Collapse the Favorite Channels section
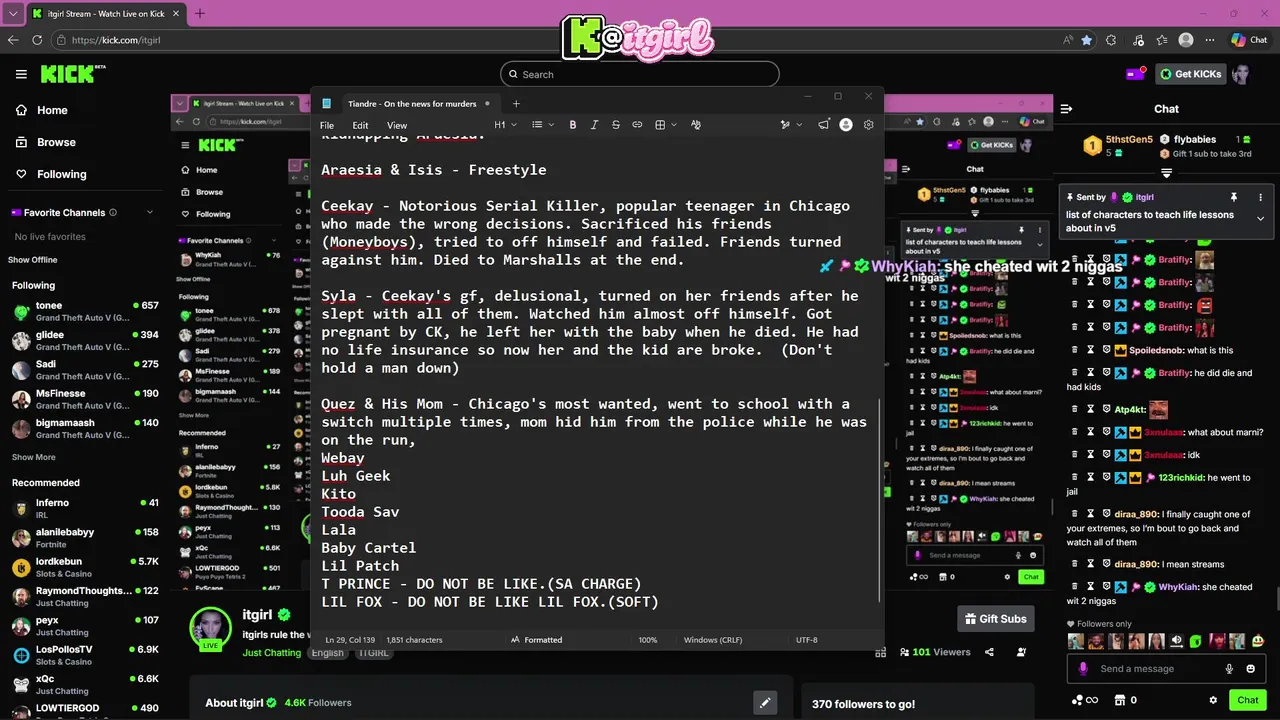This screenshot has width=1280, height=720. (150, 212)
